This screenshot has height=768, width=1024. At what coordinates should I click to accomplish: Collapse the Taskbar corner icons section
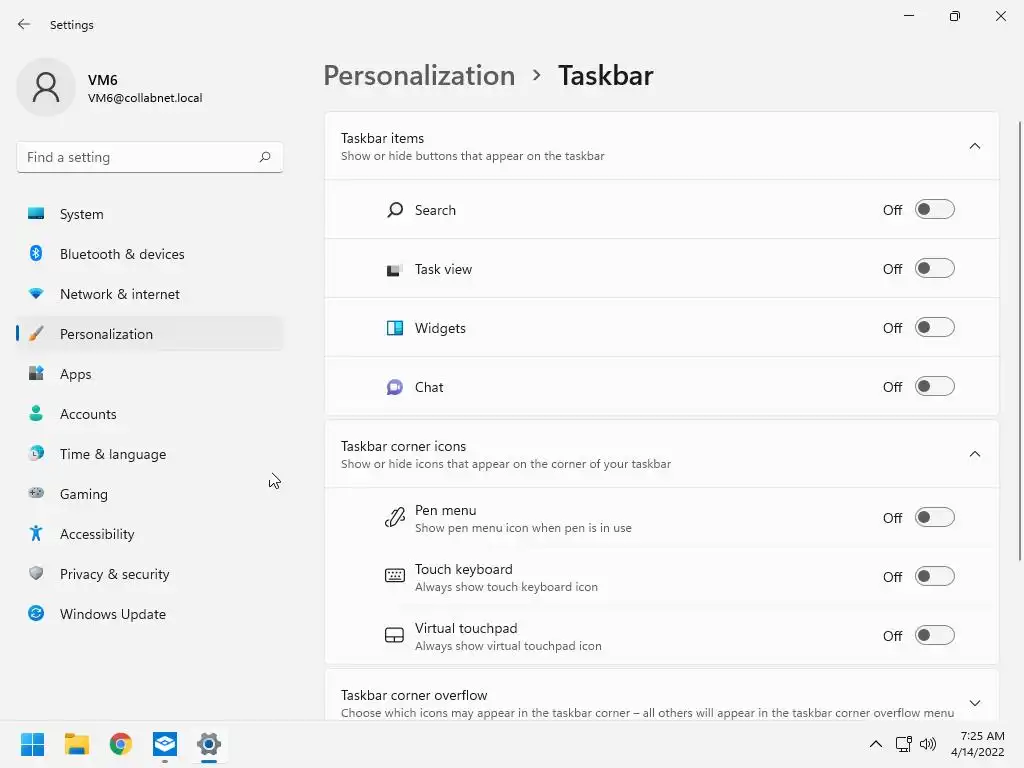(x=974, y=454)
